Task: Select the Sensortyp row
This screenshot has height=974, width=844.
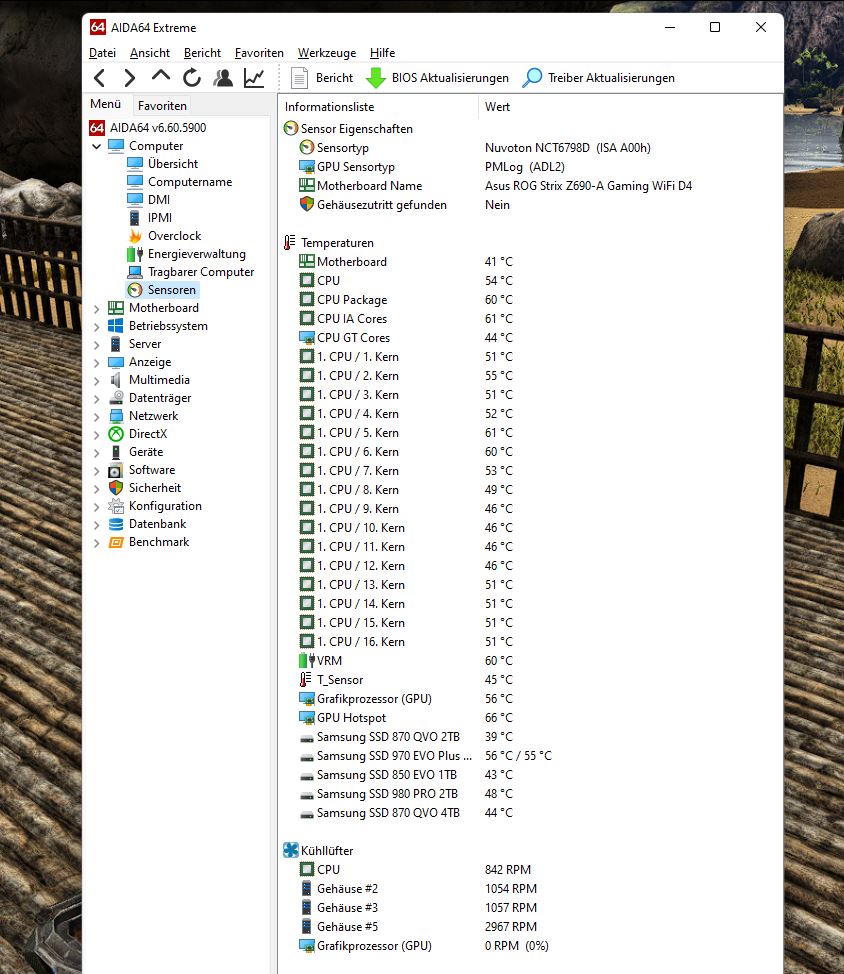Action: point(531,147)
